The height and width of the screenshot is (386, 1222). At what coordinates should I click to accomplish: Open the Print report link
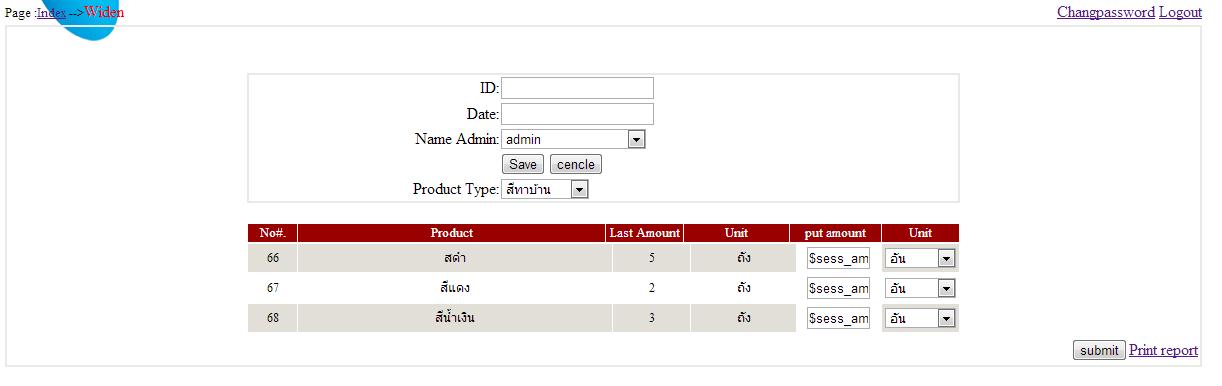1163,350
